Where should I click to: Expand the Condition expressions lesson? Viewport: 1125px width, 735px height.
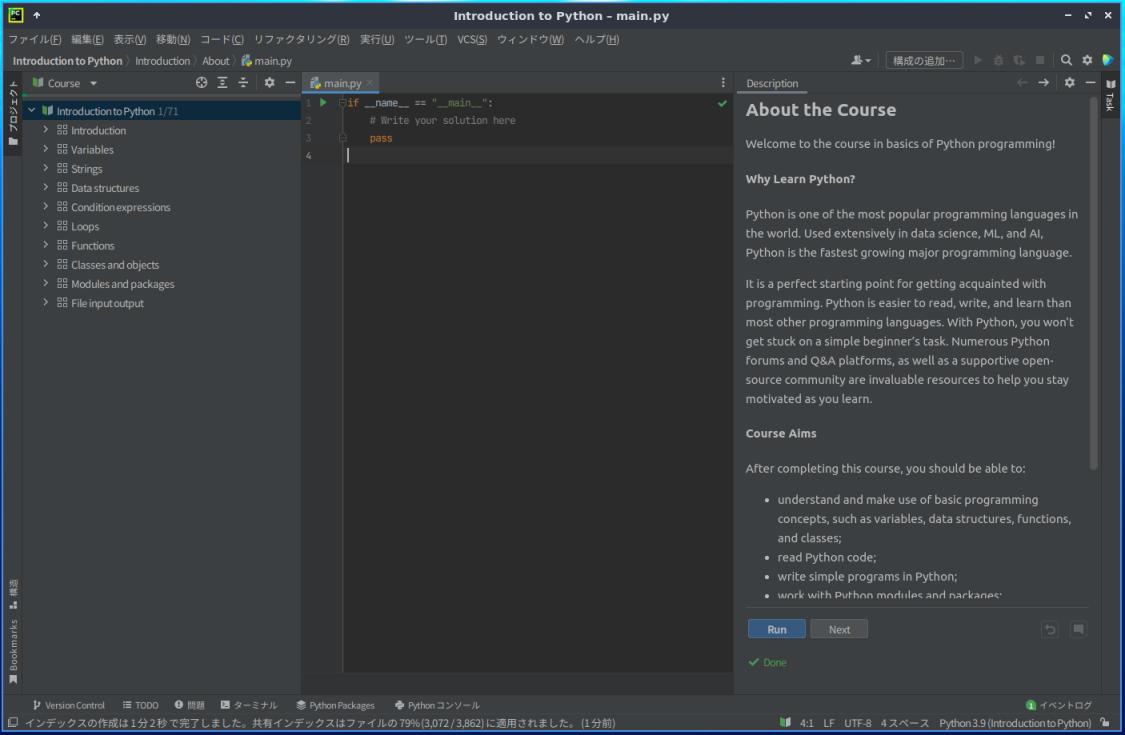click(x=46, y=207)
